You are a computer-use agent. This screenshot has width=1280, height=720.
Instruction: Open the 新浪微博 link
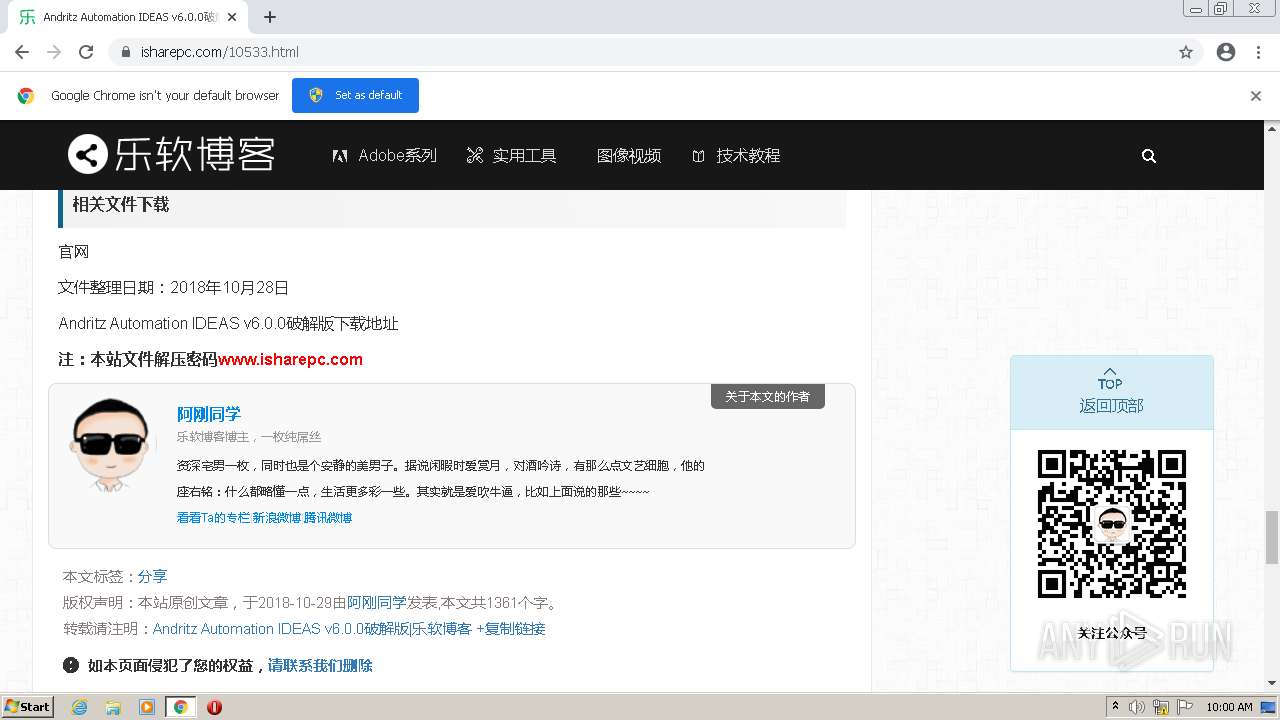point(276,518)
